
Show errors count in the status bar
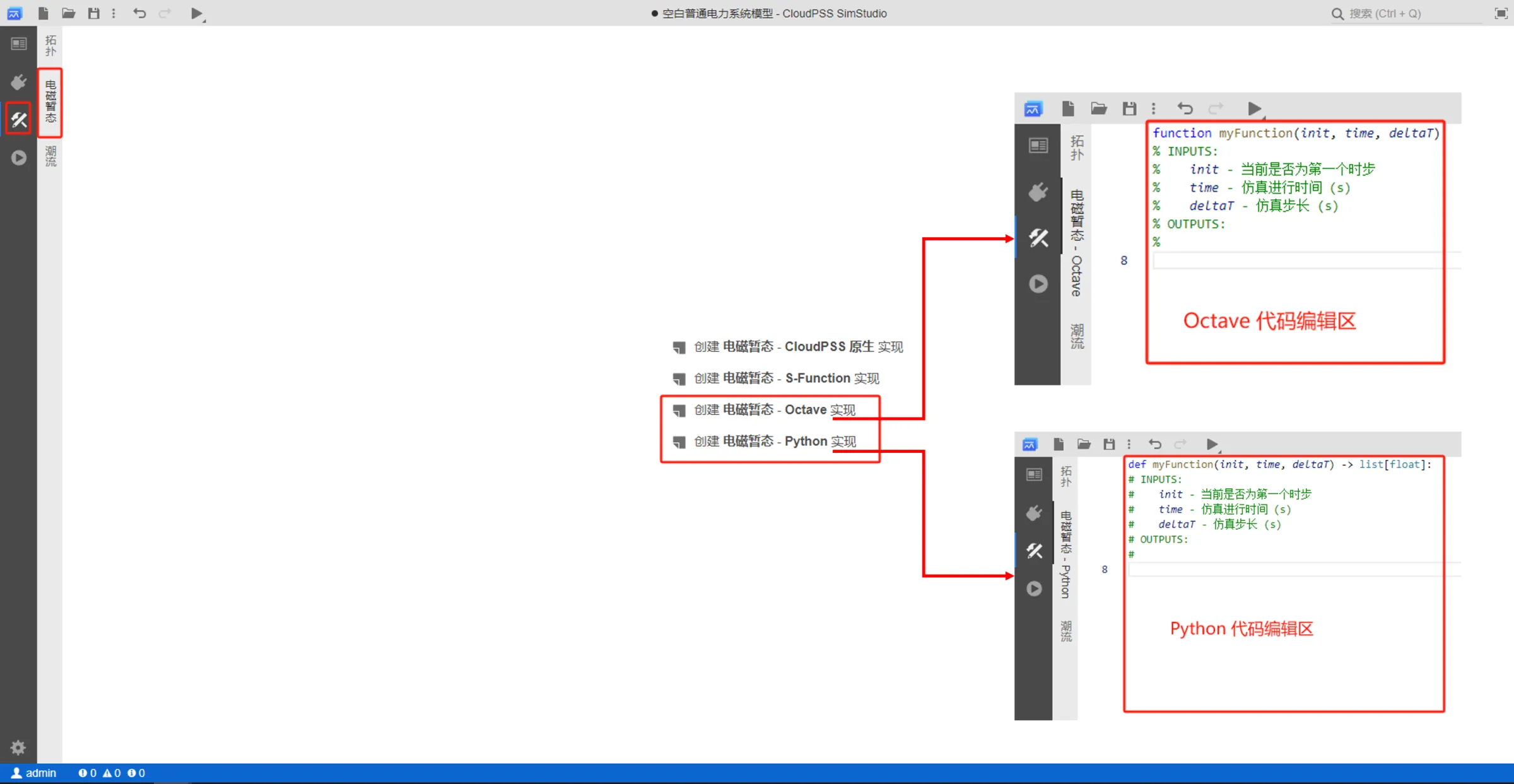(x=87, y=773)
